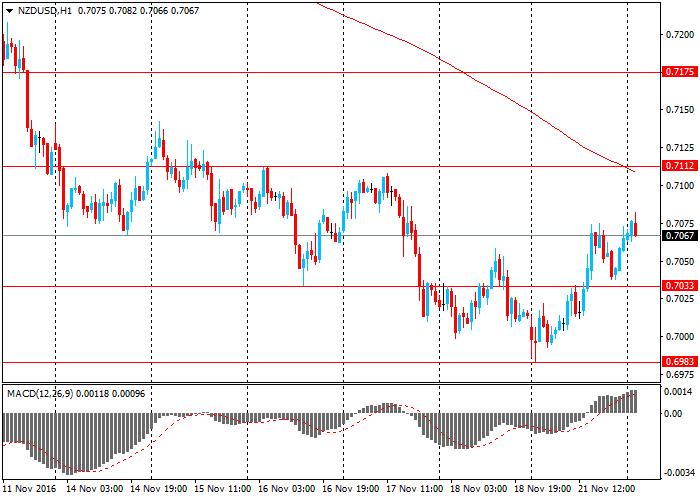Click the triangle arrow beside NZDUSD,H1 title
The image size is (700, 500).
pos(9,9)
